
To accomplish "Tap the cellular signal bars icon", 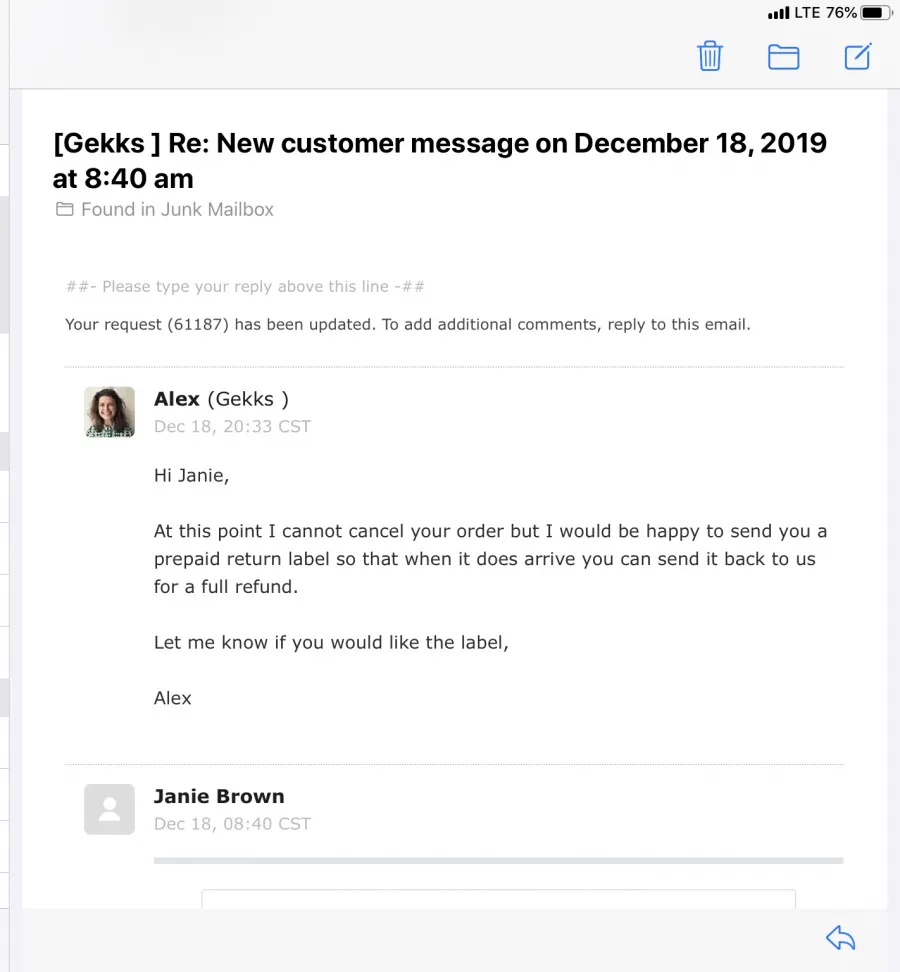I will pos(778,14).
